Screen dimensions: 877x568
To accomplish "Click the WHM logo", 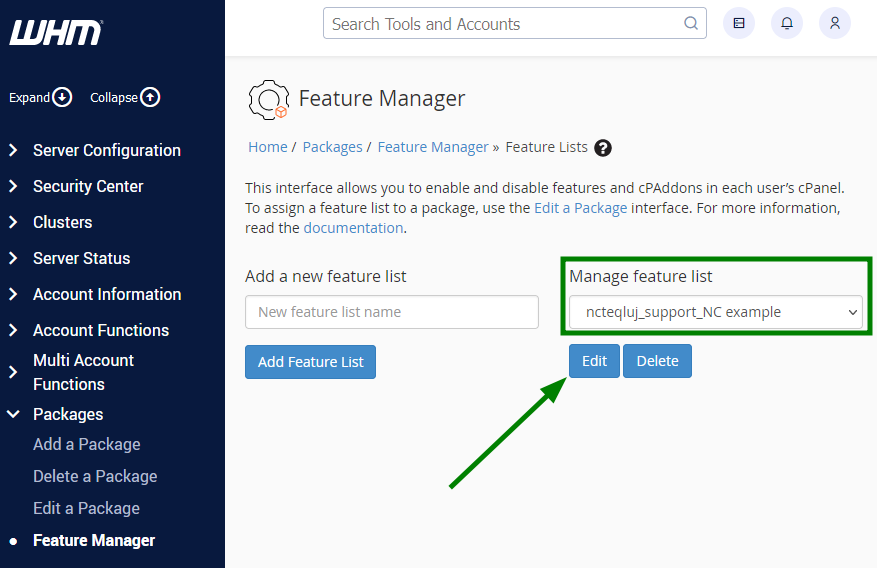I will tap(56, 32).
